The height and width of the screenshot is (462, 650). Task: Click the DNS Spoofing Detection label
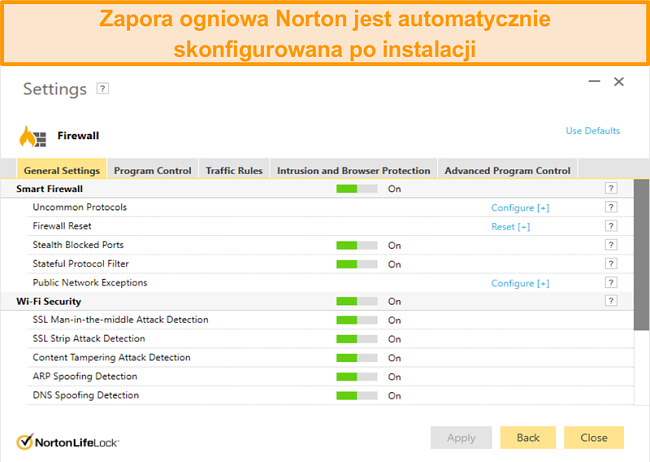coord(85,395)
